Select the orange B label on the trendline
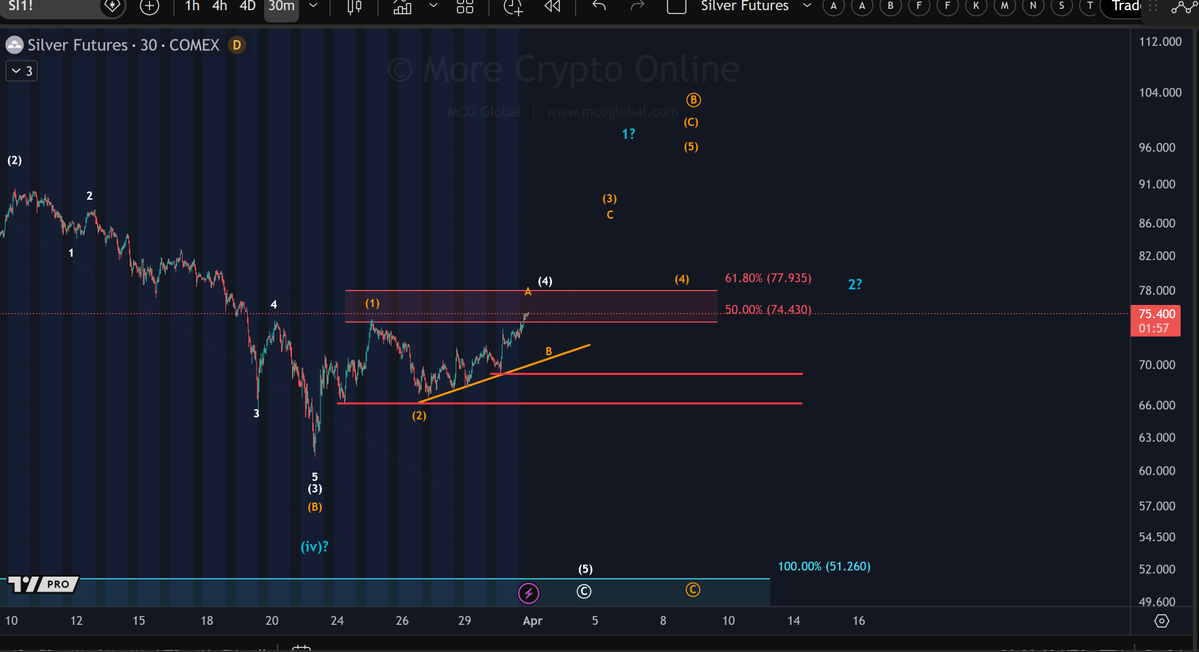The width and height of the screenshot is (1199, 652). point(548,352)
